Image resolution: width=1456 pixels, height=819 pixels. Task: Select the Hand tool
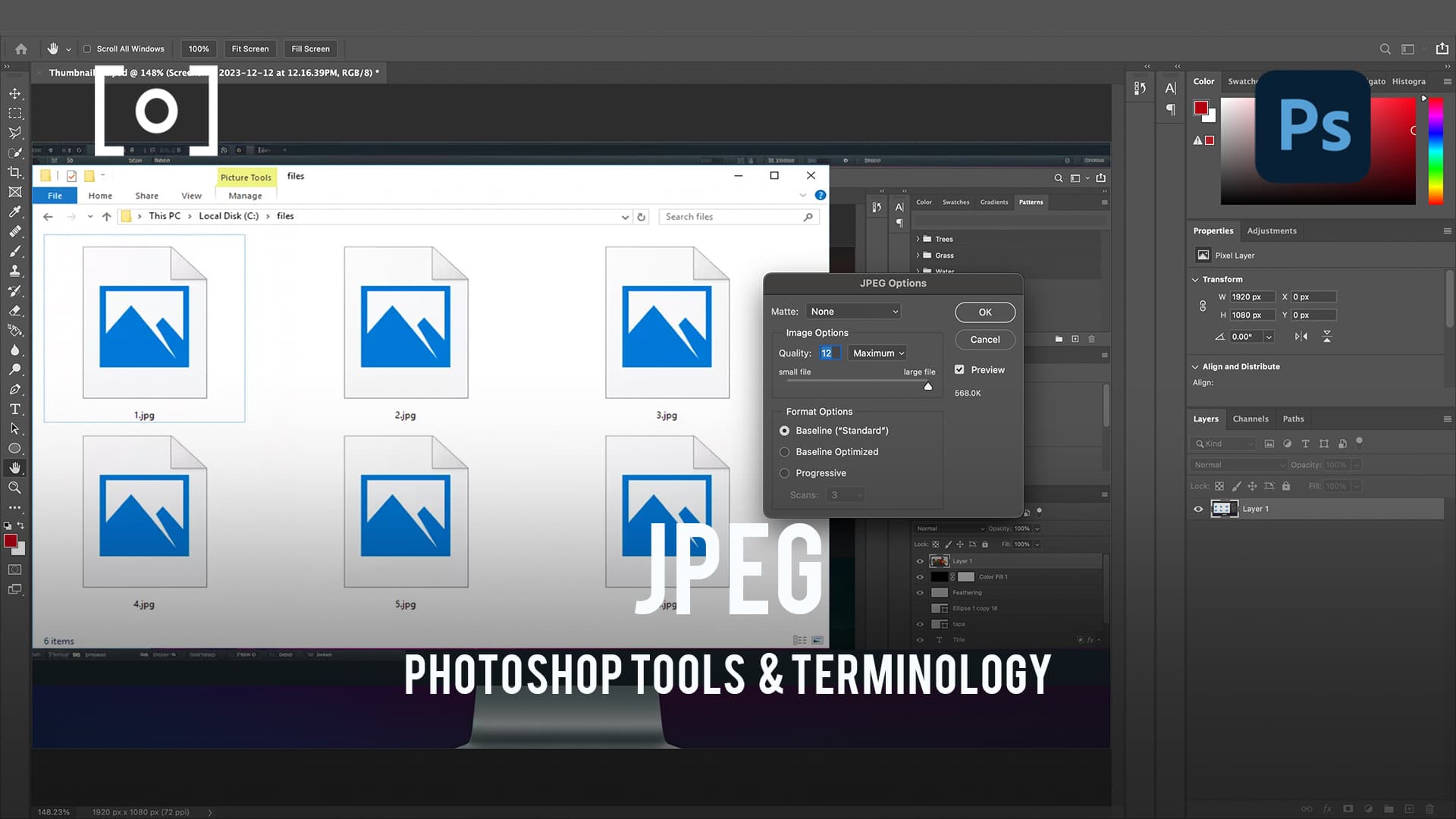tap(15, 468)
